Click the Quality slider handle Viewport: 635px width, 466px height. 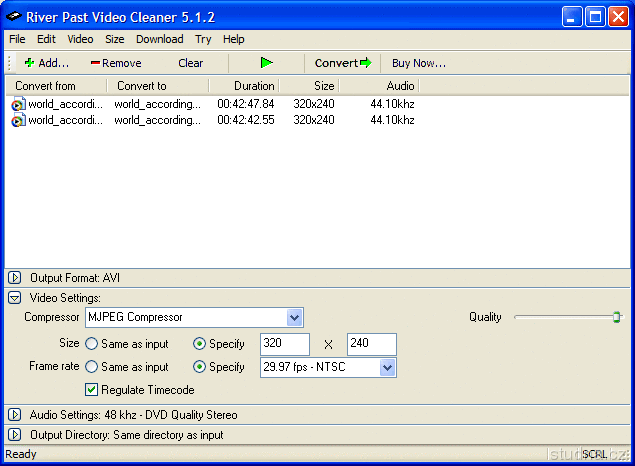coord(616,317)
